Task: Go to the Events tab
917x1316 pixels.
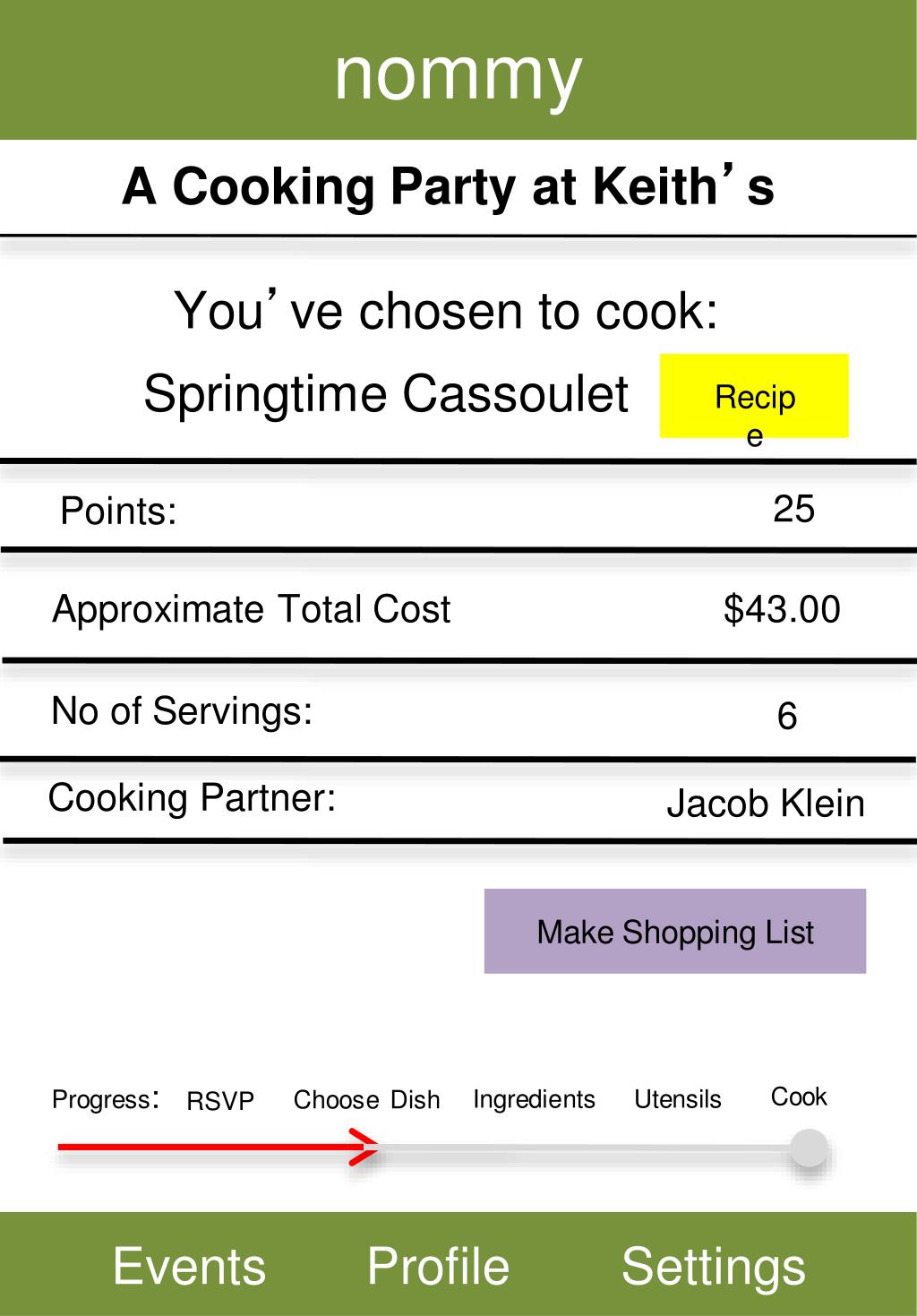Action: tap(189, 1265)
